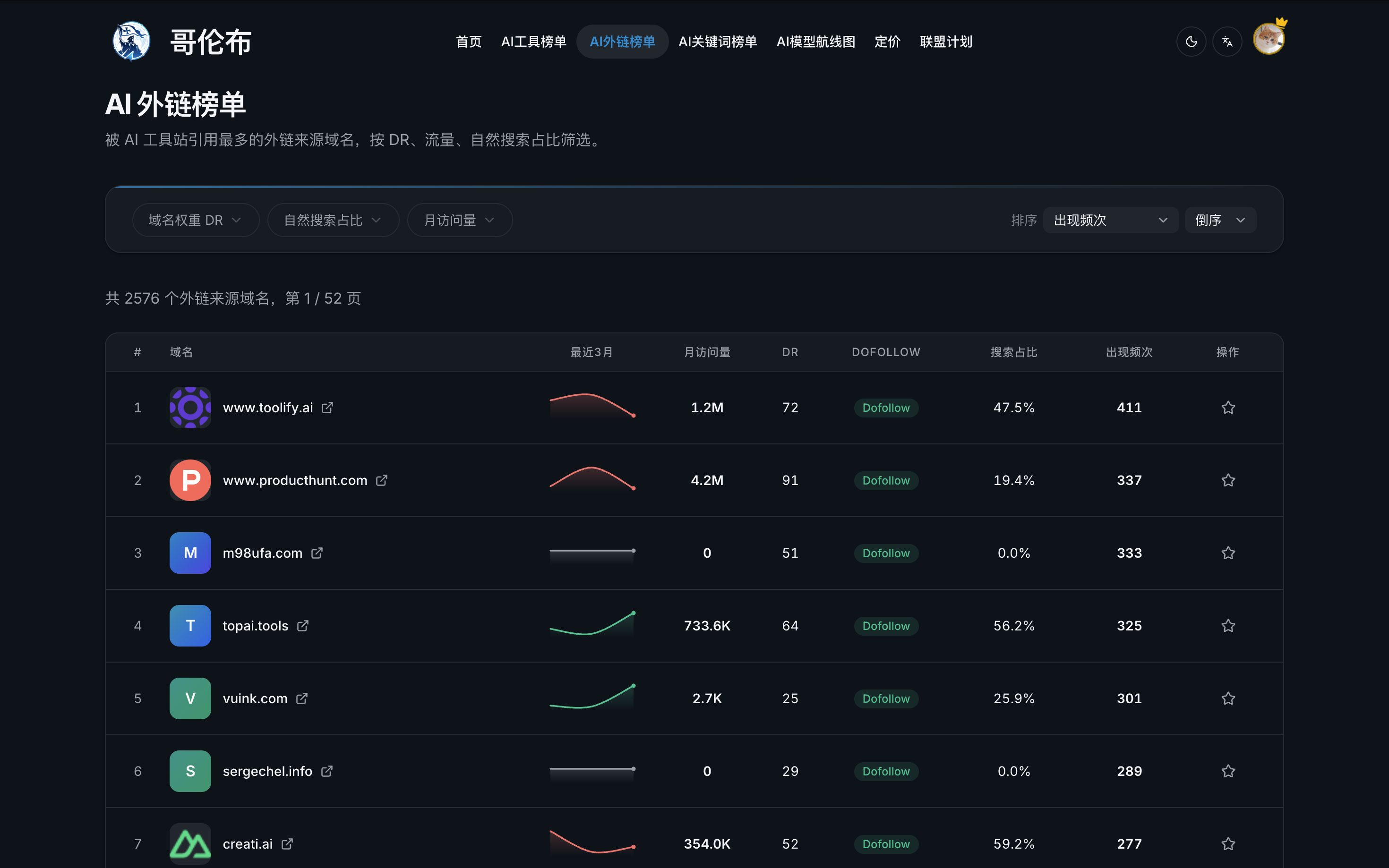Open external link for www.producthunt.com
The width and height of the screenshot is (1389, 868).
pos(382,480)
